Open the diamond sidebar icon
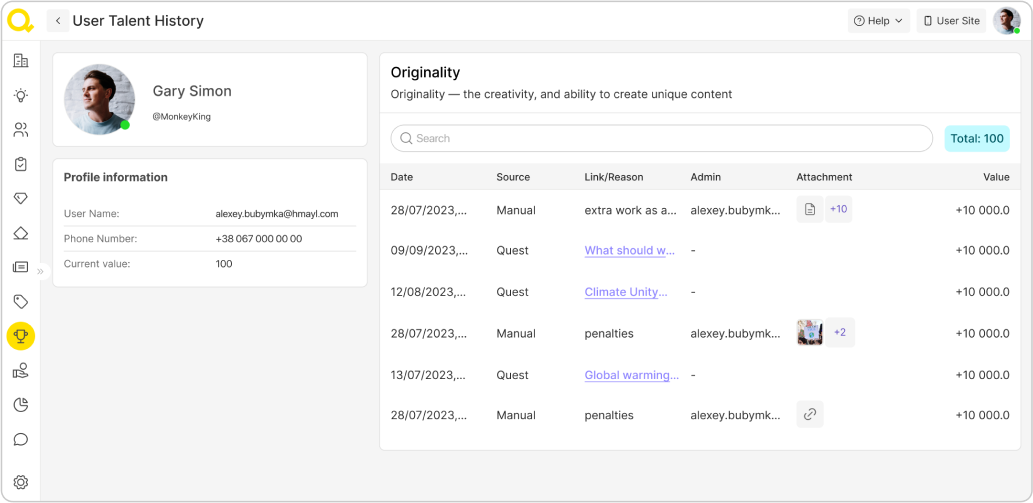Viewport: 1033px width, 503px height. coord(20,199)
